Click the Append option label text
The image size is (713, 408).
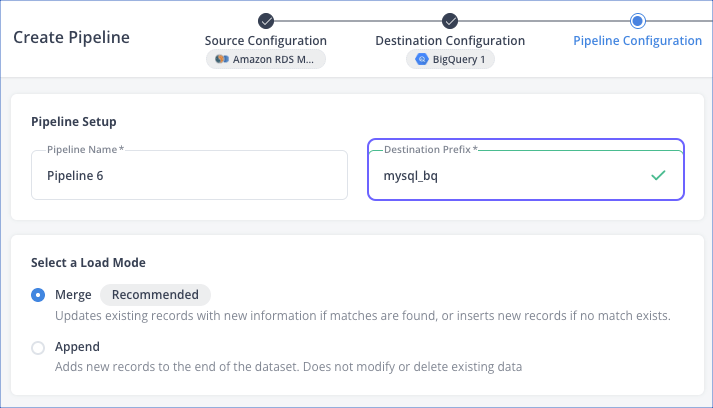click(x=77, y=347)
